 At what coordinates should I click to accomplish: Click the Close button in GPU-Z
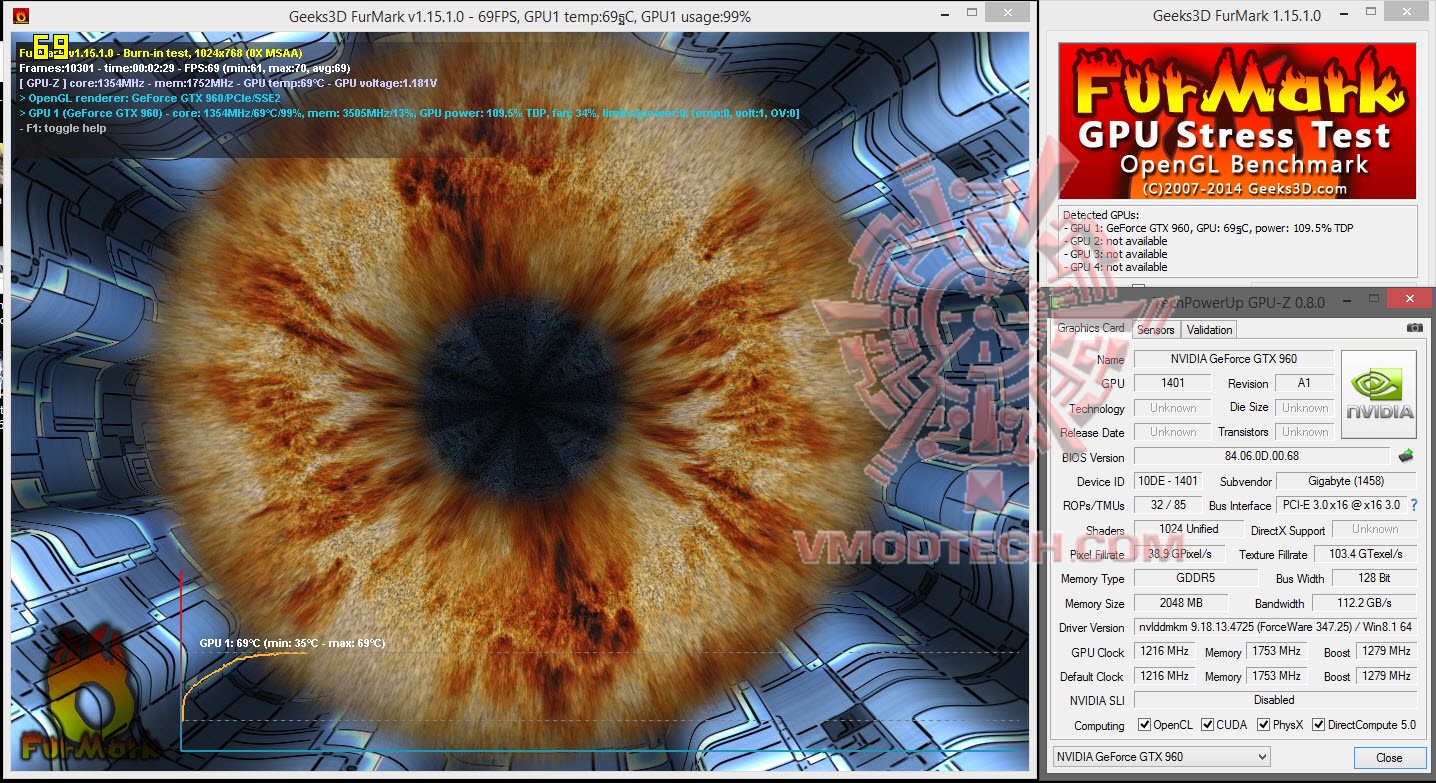(1389, 757)
